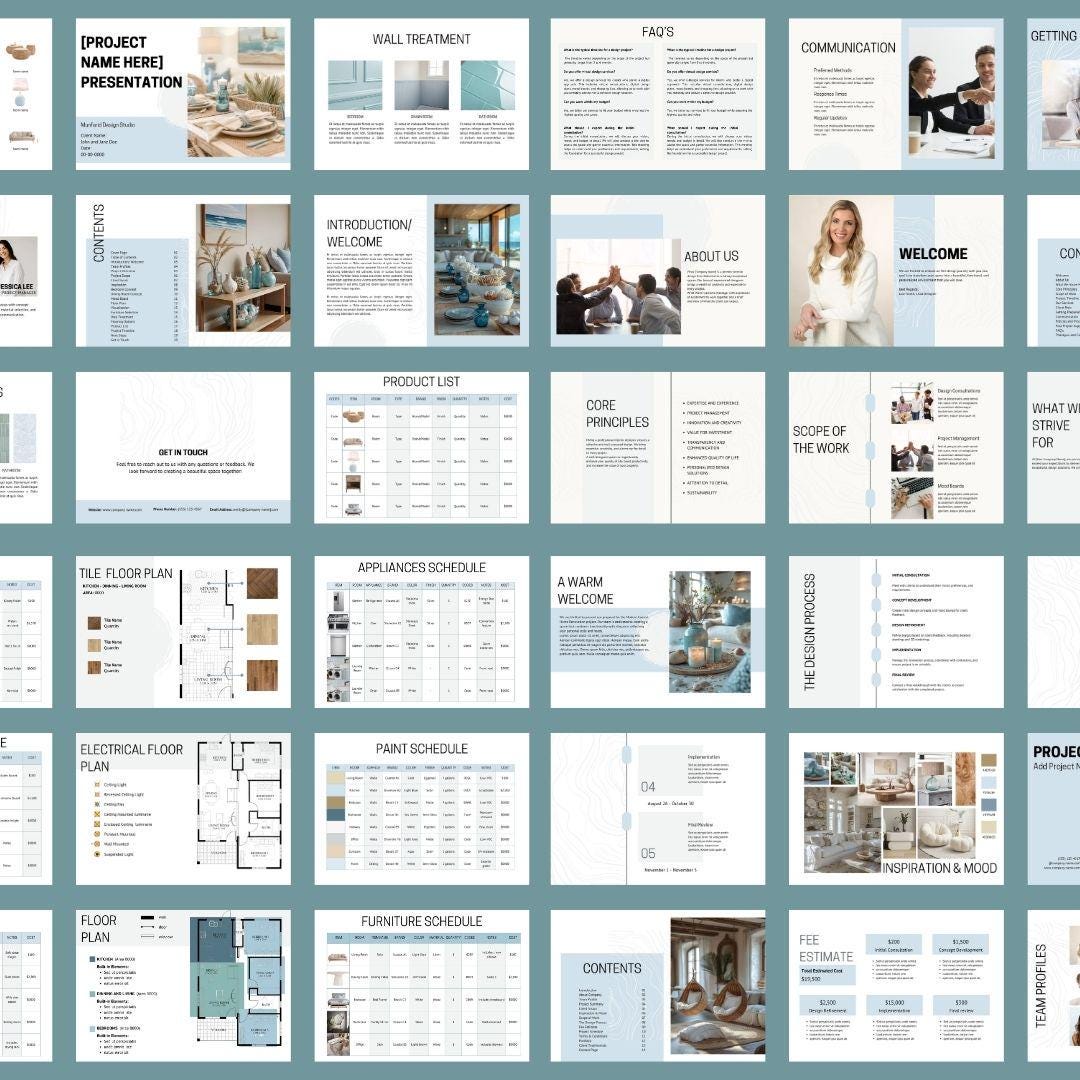The image size is (1080, 1080).
Task: Click the email address on the Get In Touch slide
Action: [254, 509]
